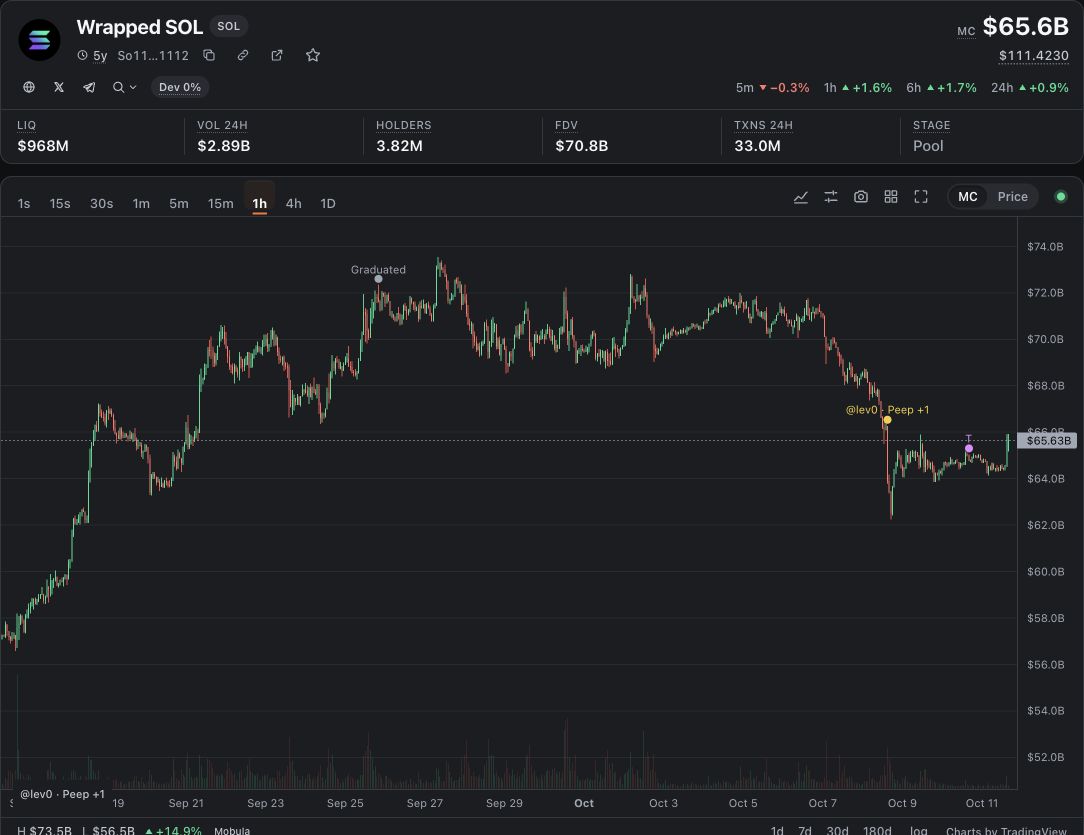
Task: Click the Mobula data source label
Action: coord(232,830)
